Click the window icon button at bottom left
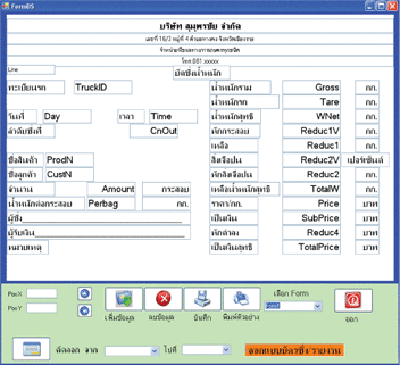 31,349
